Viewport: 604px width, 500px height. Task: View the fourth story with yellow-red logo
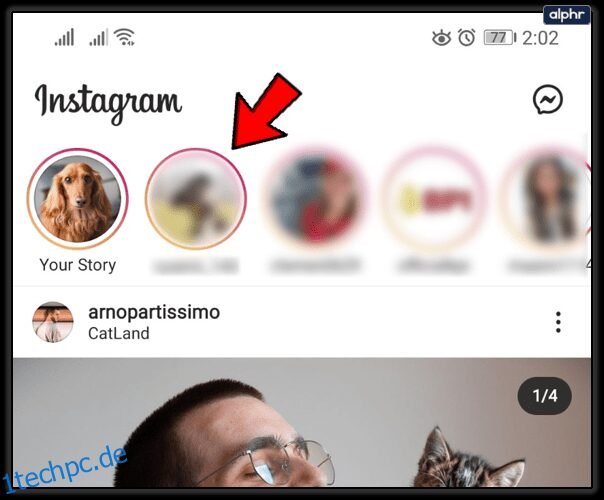435,199
